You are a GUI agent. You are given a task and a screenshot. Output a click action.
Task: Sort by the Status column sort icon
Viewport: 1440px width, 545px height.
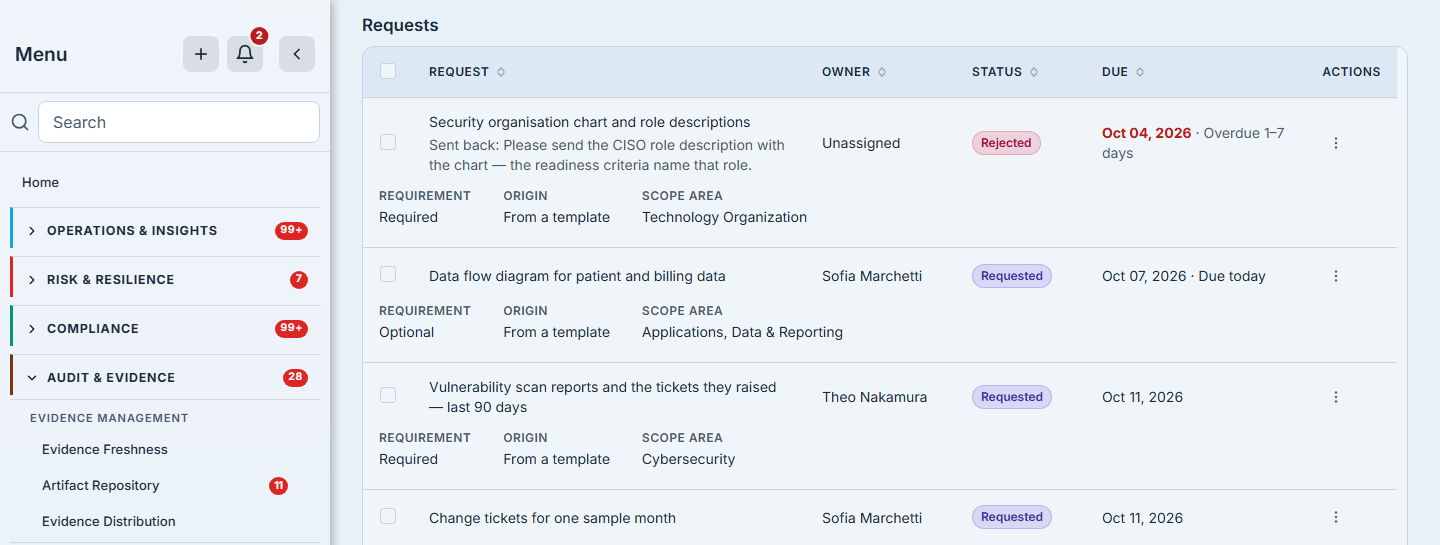pos(1034,72)
